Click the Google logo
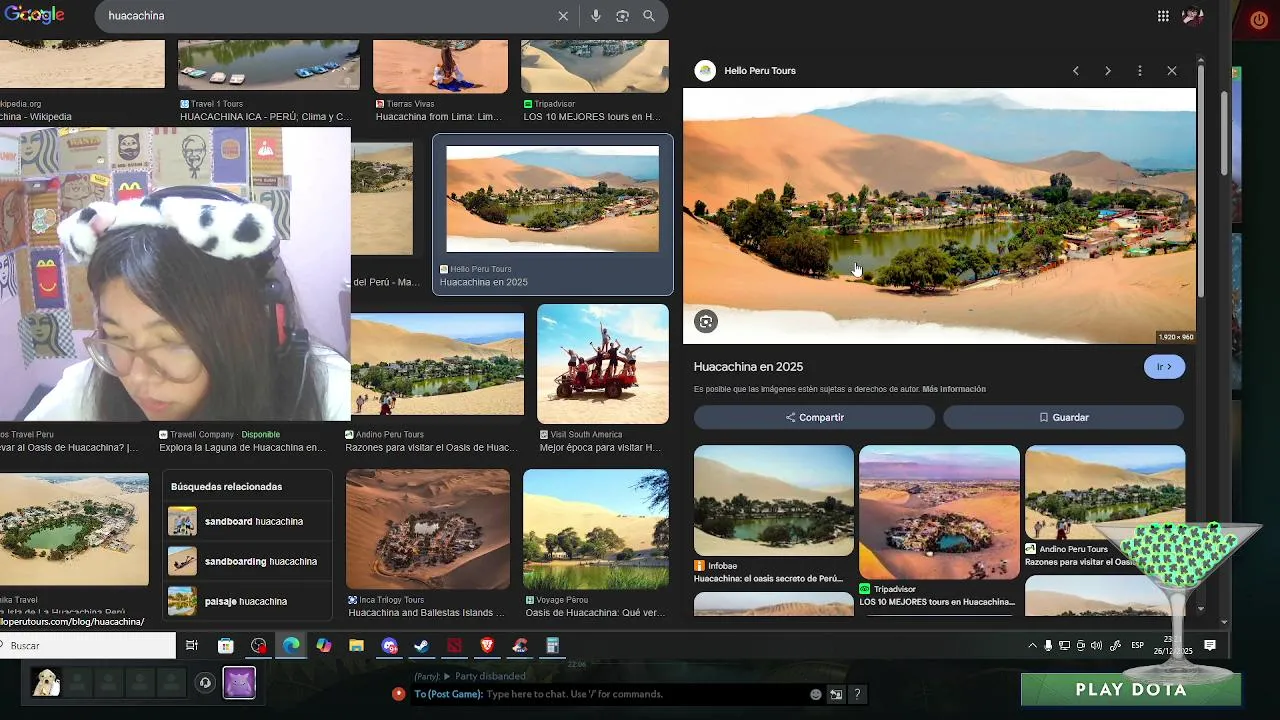The width and height of the screenshot is (1280, 720). tap(35, 15)
